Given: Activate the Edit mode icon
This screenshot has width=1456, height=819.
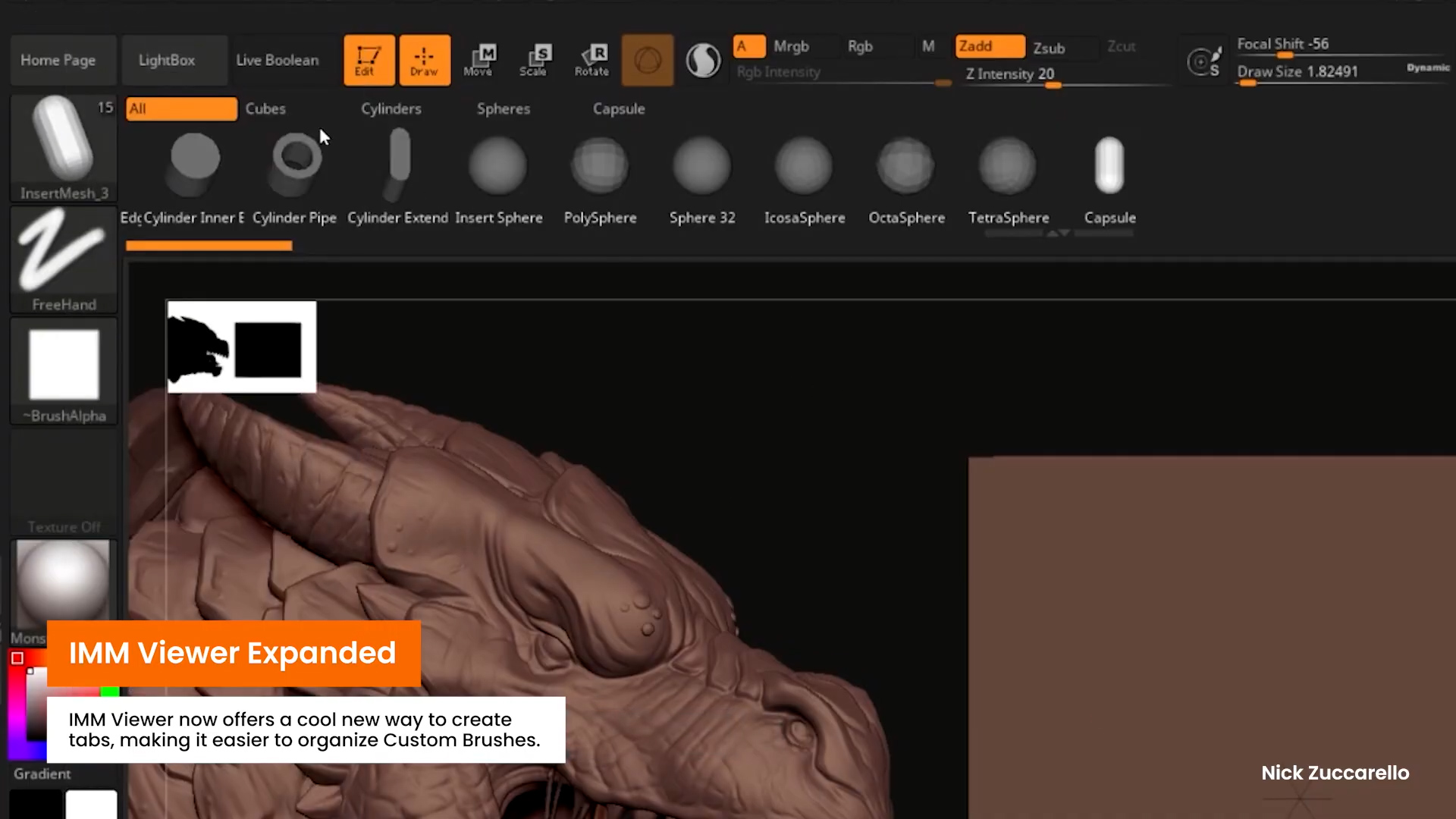Looking at the screenshot, I should point(369,60).
